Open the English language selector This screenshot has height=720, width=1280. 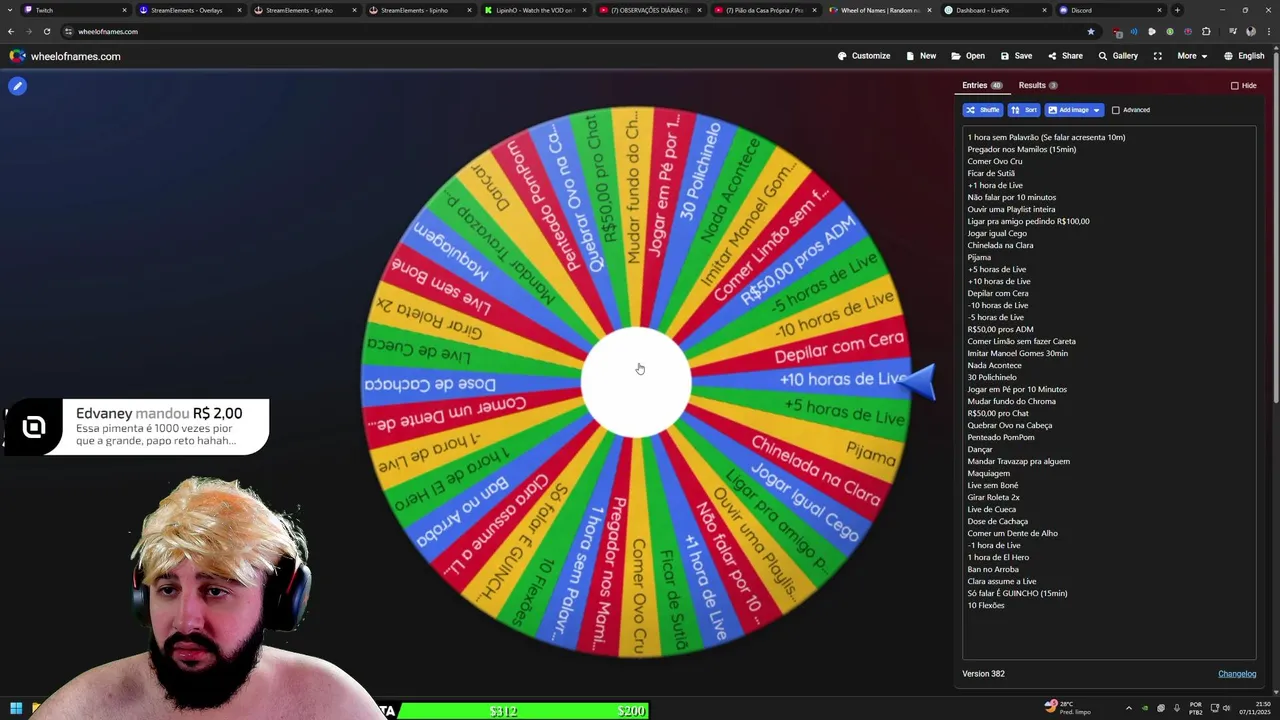click(1244, 56)
